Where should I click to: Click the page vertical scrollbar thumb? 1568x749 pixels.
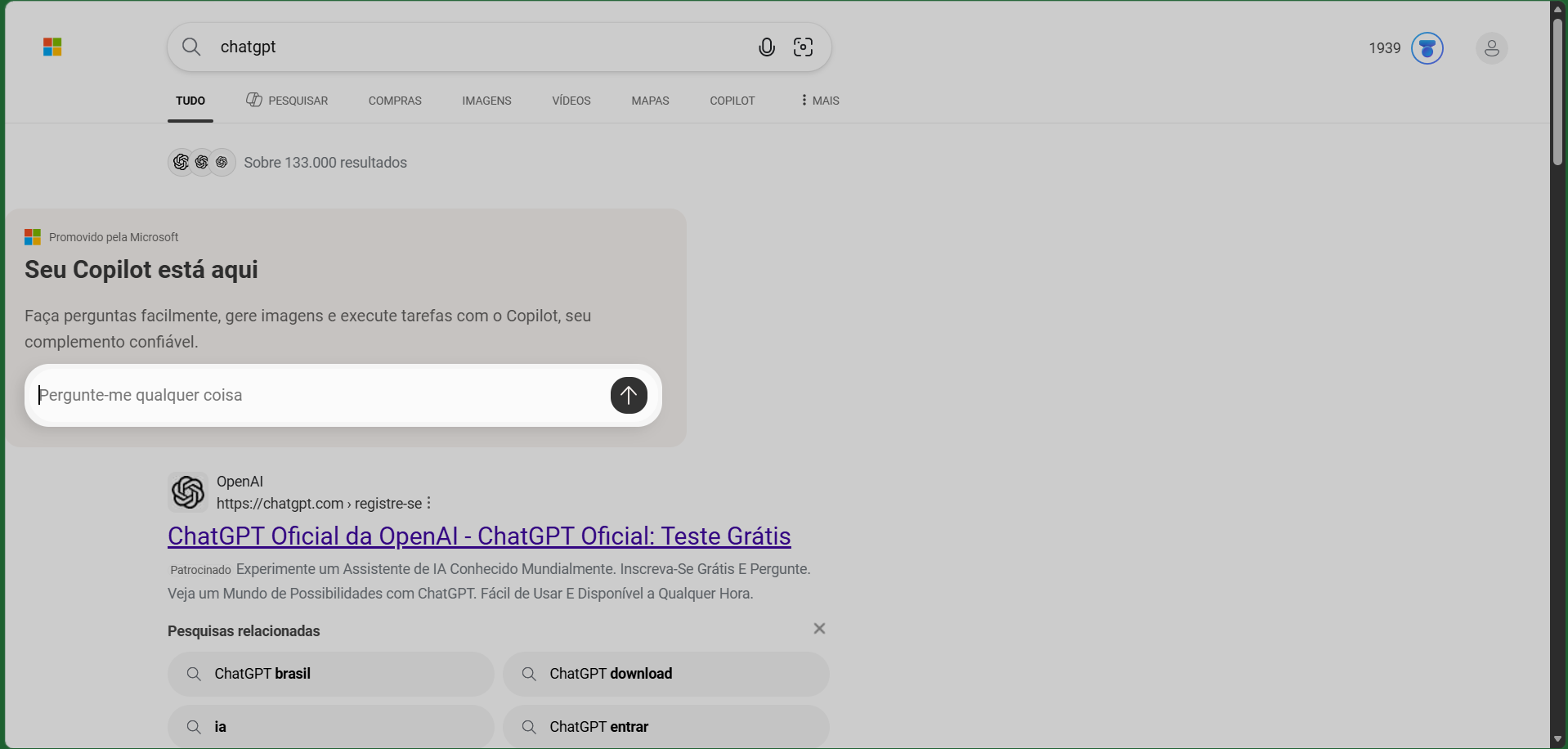click(1558, 92)
